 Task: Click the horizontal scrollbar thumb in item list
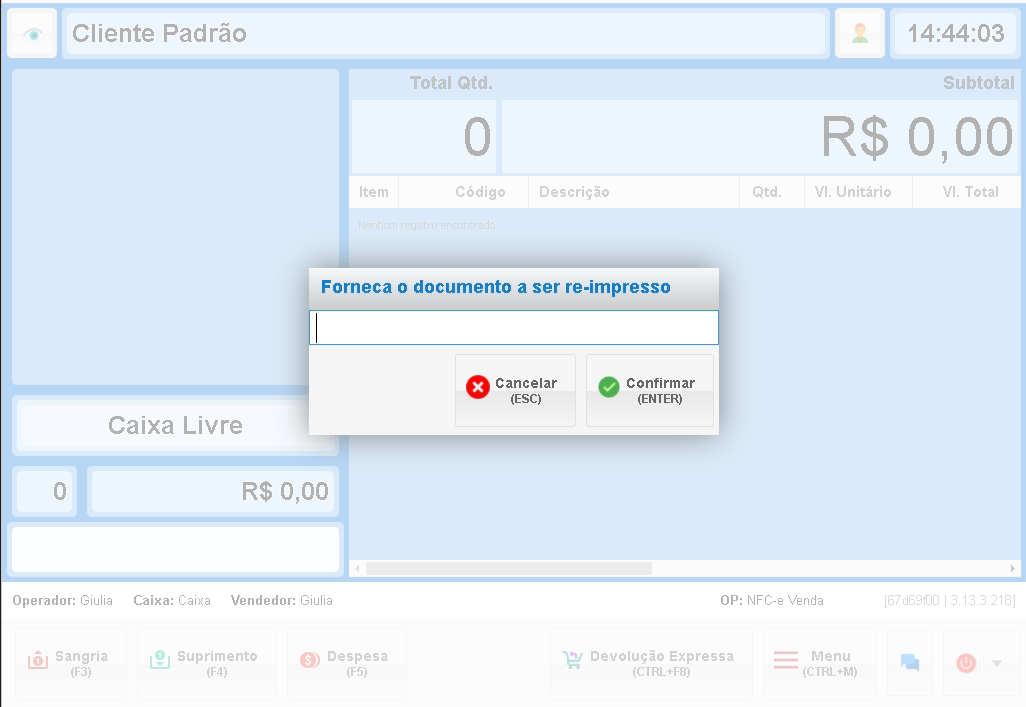[508, 568]
